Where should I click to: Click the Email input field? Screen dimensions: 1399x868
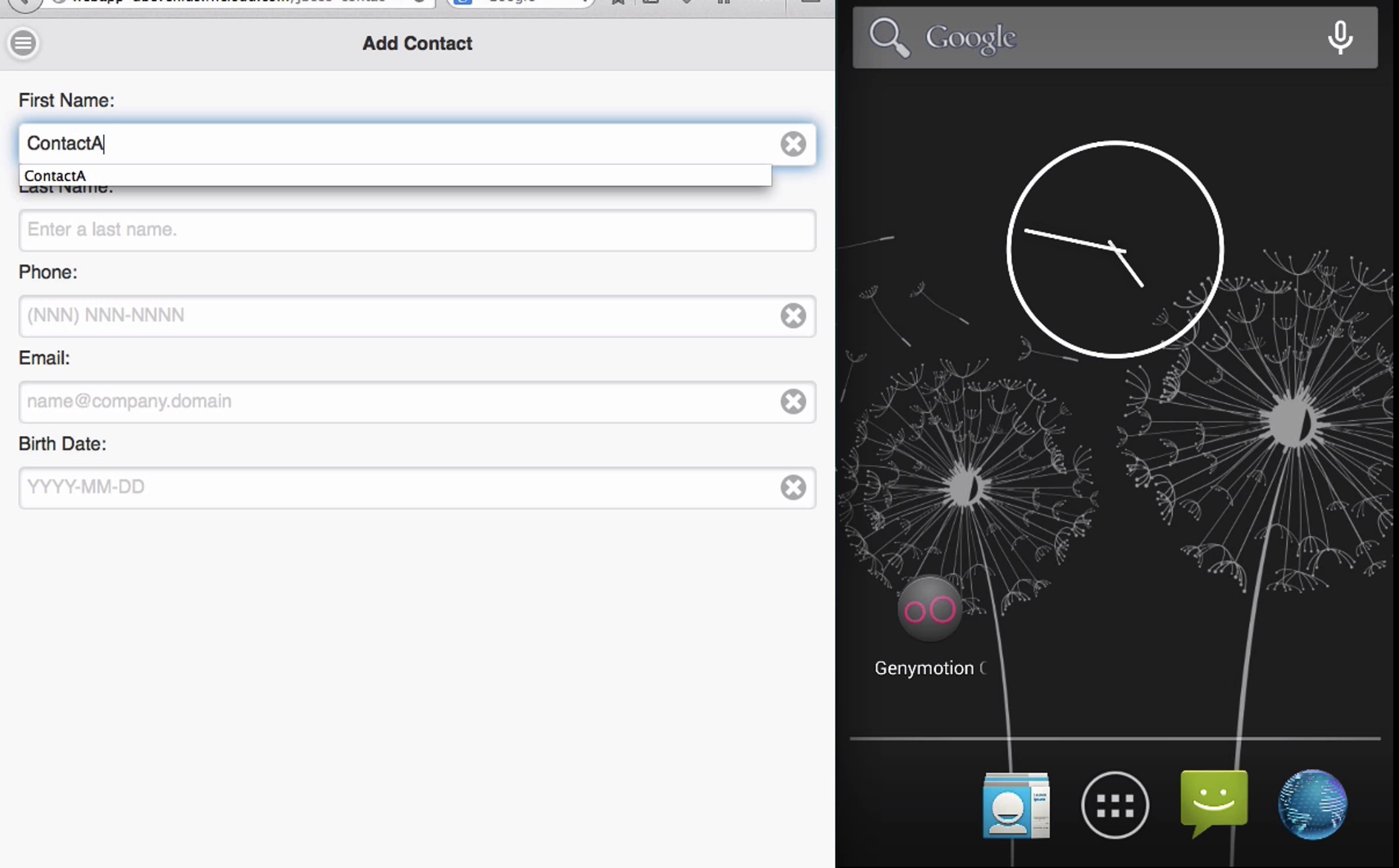click(417, 402)
